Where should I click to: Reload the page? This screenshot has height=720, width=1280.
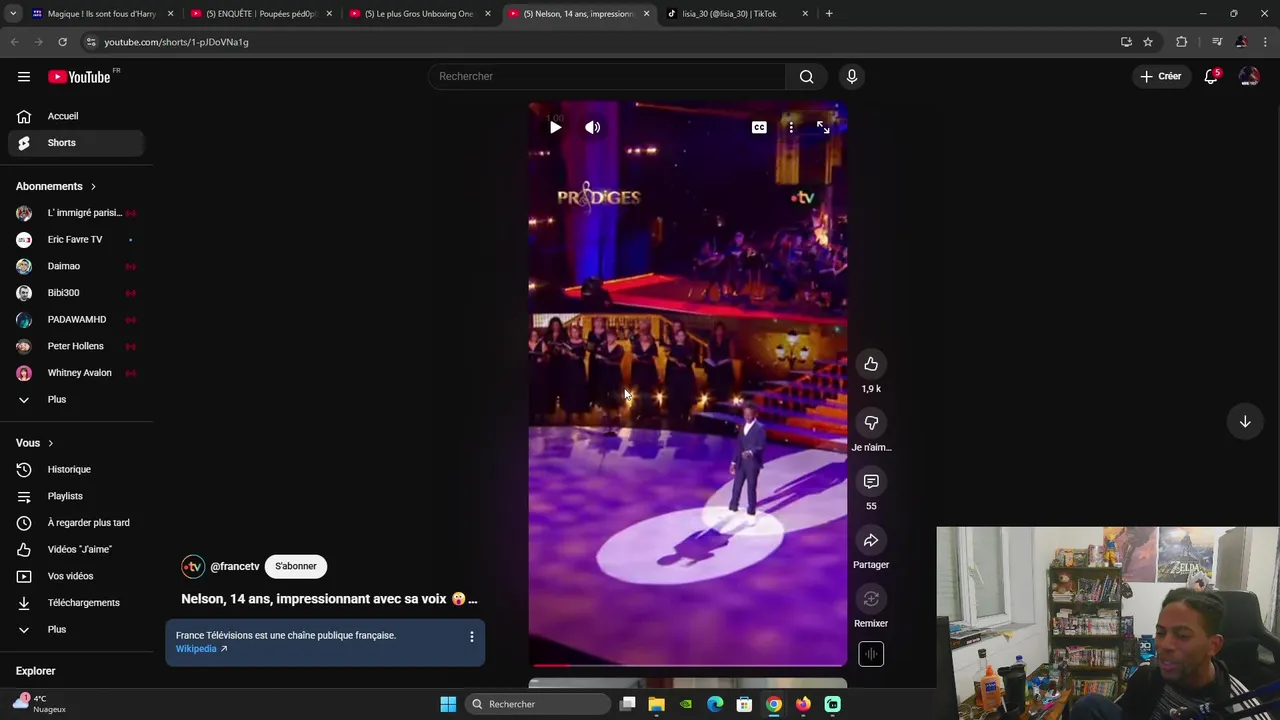pyautogui.click(x=62, y=42)
